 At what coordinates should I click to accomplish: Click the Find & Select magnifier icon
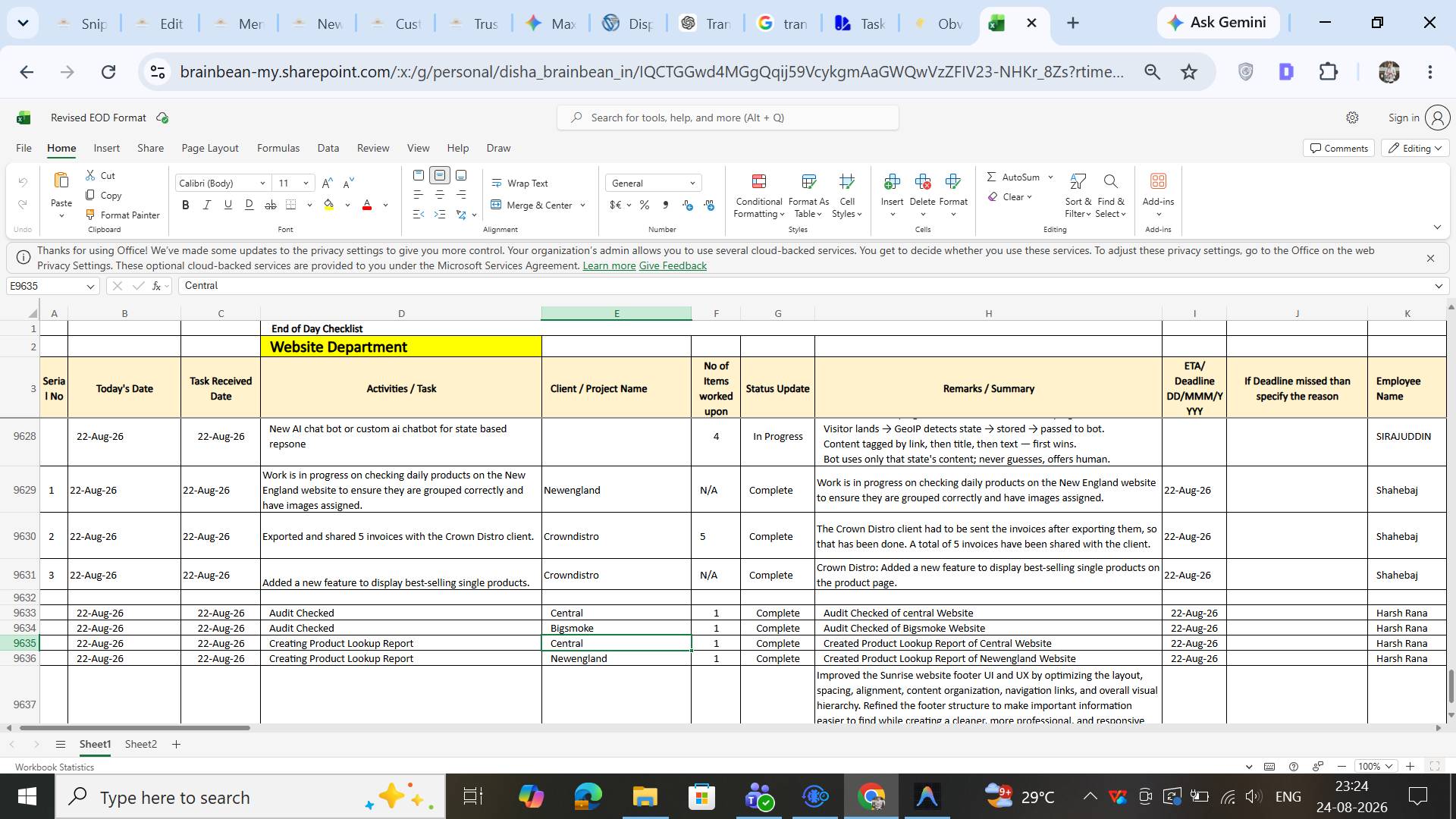[1111, 181]
